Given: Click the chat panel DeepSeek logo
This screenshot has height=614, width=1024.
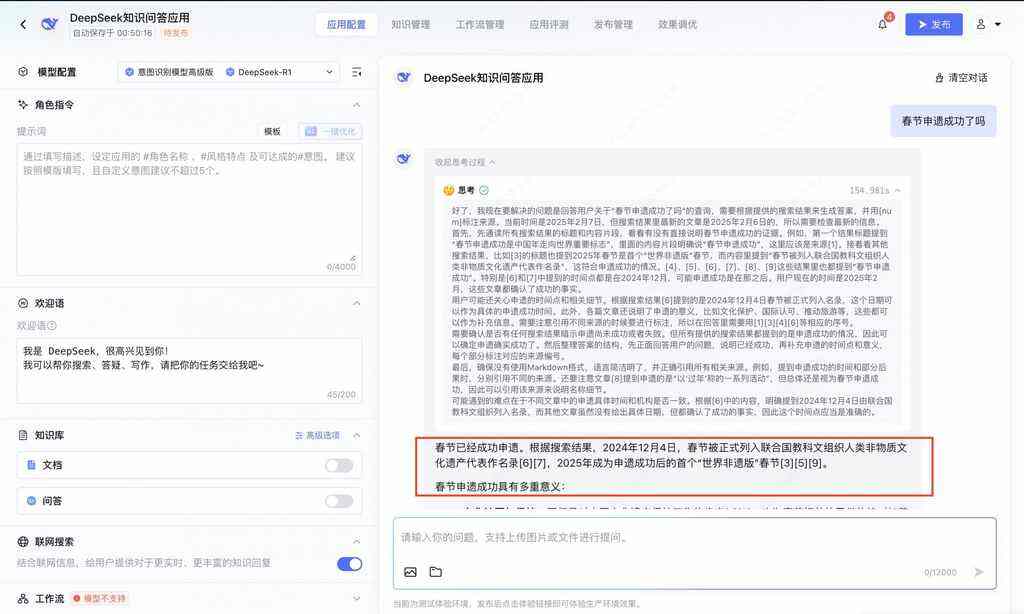Looking at the screenshot, I should coord(404,78).
